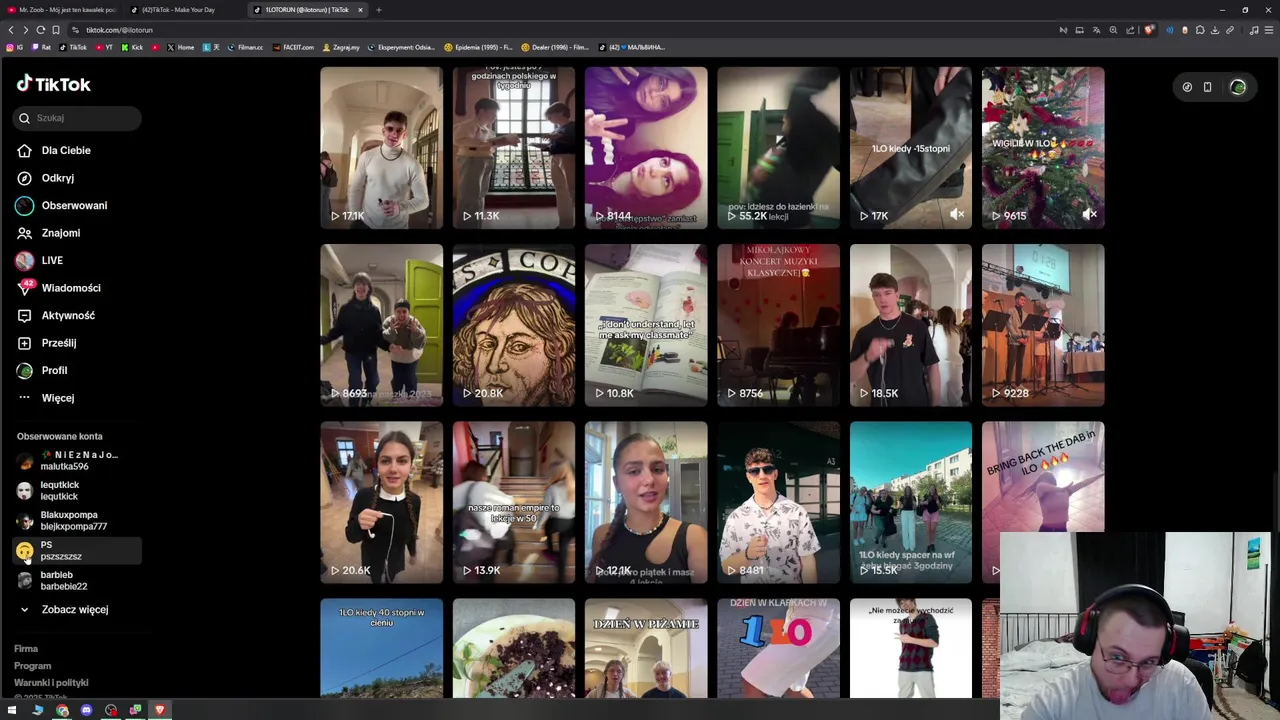The height and width of the screenshot is (720, 1280).
Task: Open '1LO kiedy -15stopni' video
Action: tap(911, 148)
